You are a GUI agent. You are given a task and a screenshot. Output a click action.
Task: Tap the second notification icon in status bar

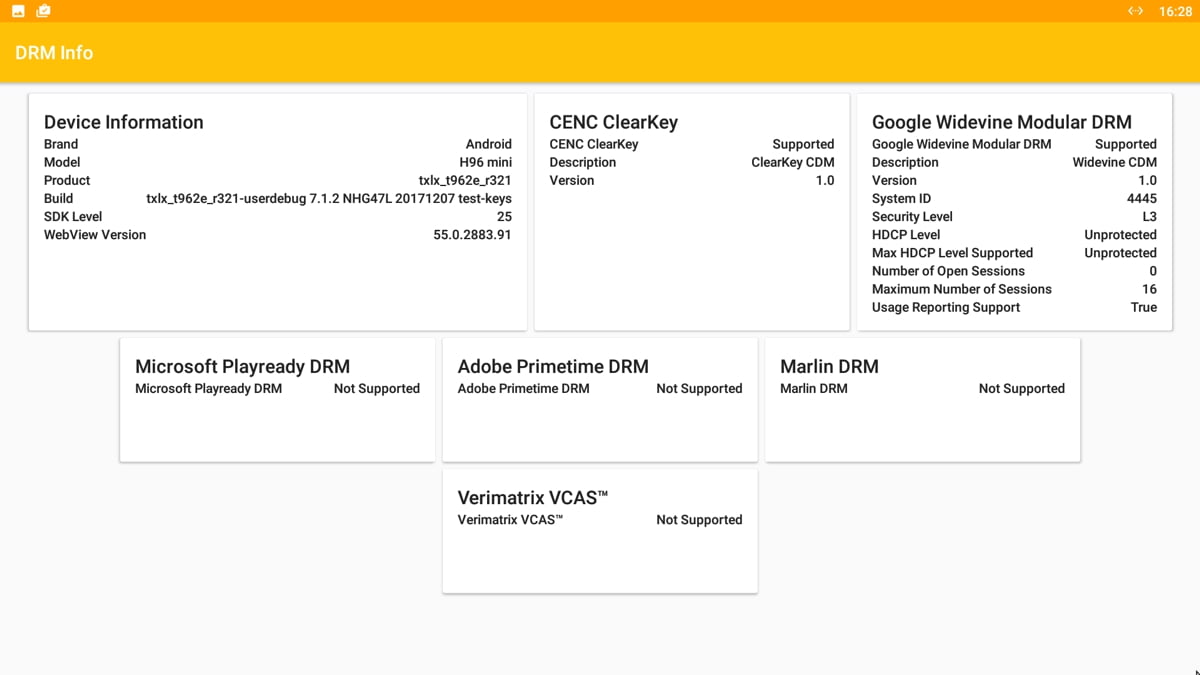coord(43,11)
